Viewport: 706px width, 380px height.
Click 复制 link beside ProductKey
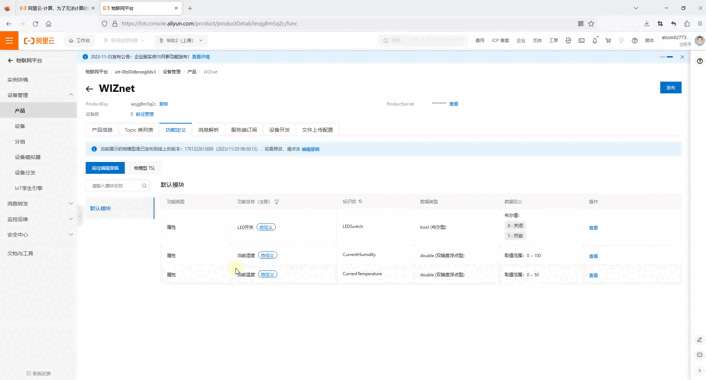(163, 104)
